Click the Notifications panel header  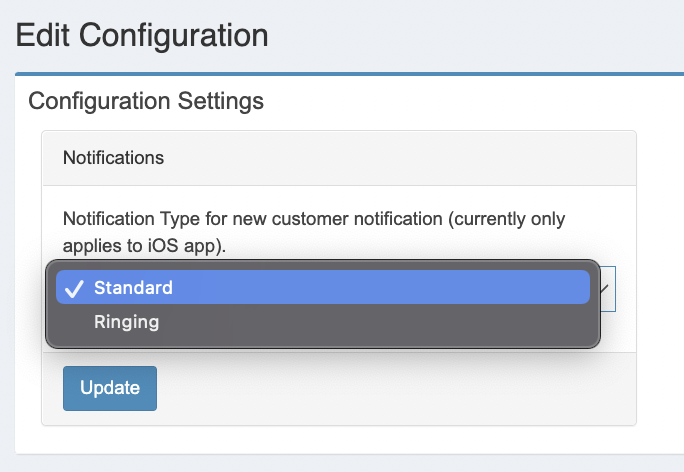[339, 158]
